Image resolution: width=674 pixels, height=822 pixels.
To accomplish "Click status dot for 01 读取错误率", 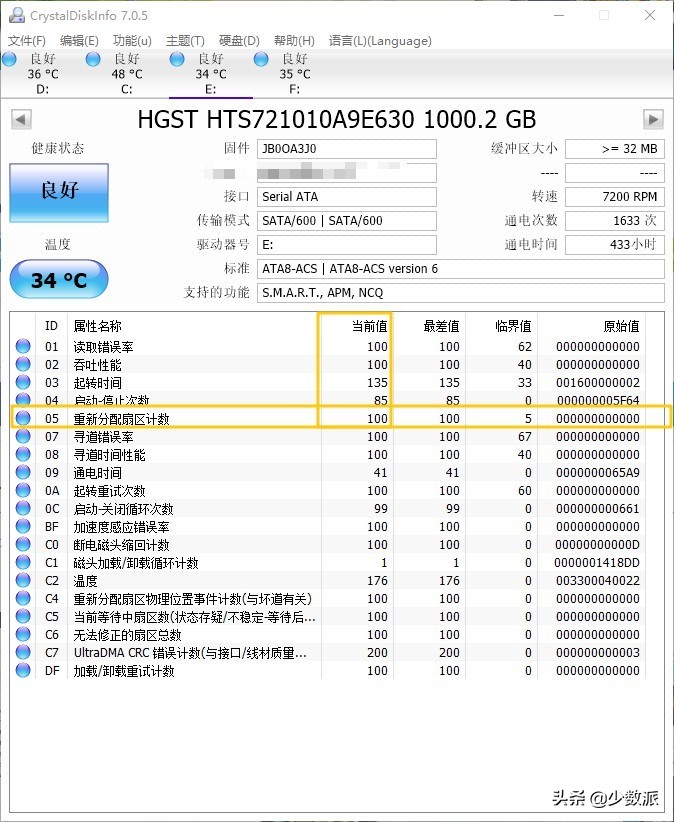I will tap(23, 346).
